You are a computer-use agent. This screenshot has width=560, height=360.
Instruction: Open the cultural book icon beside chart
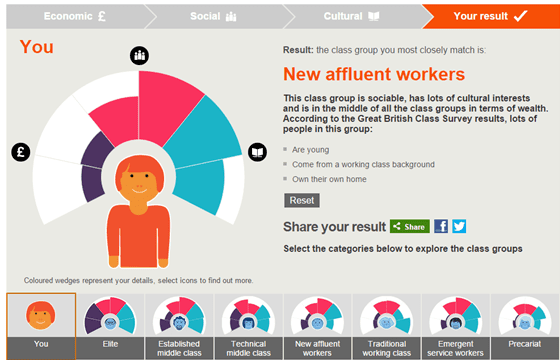[x=258, y=152]
